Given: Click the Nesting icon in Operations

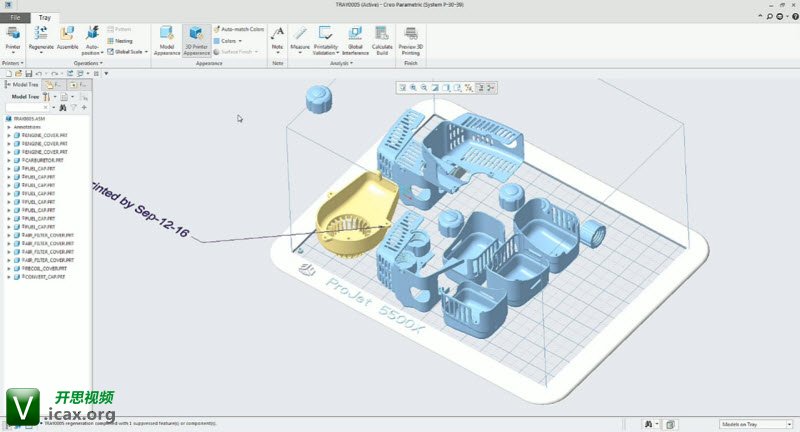Looking at the screenshot, I should pos(122,41).
